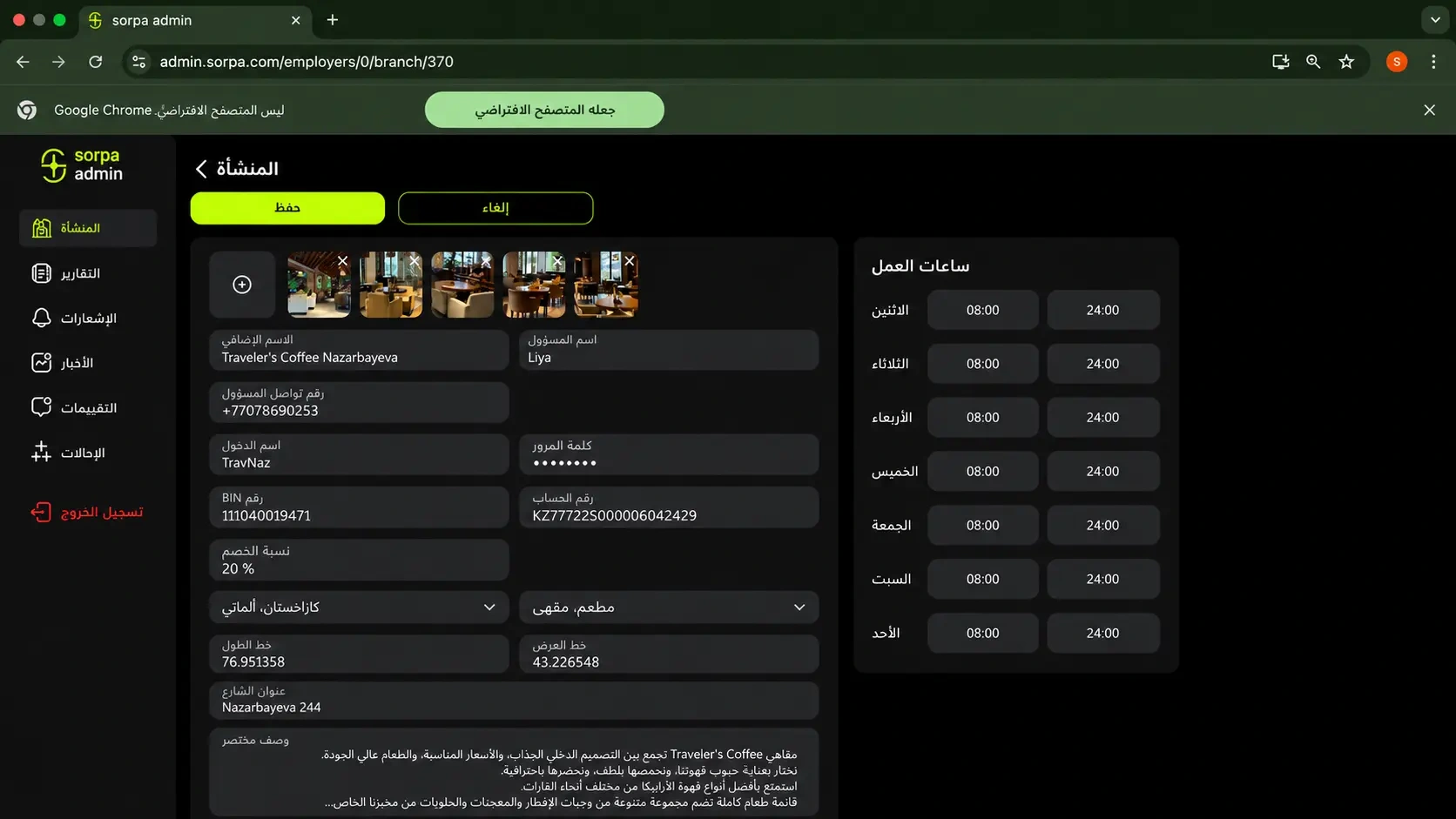The height and width of the screenshot is (819, 1456).
Task: Edit BIN number field 111040019471
Action: [x=359, y=507]
